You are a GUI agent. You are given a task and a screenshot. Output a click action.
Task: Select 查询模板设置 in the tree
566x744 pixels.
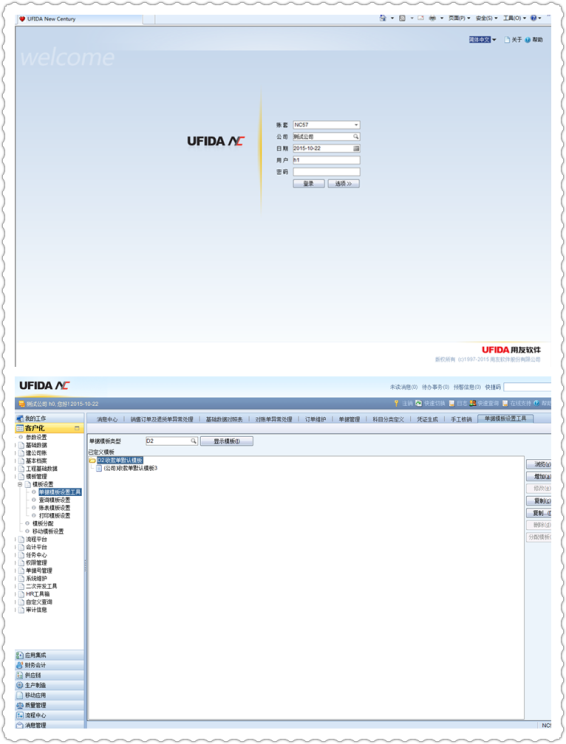pos(54,500)
